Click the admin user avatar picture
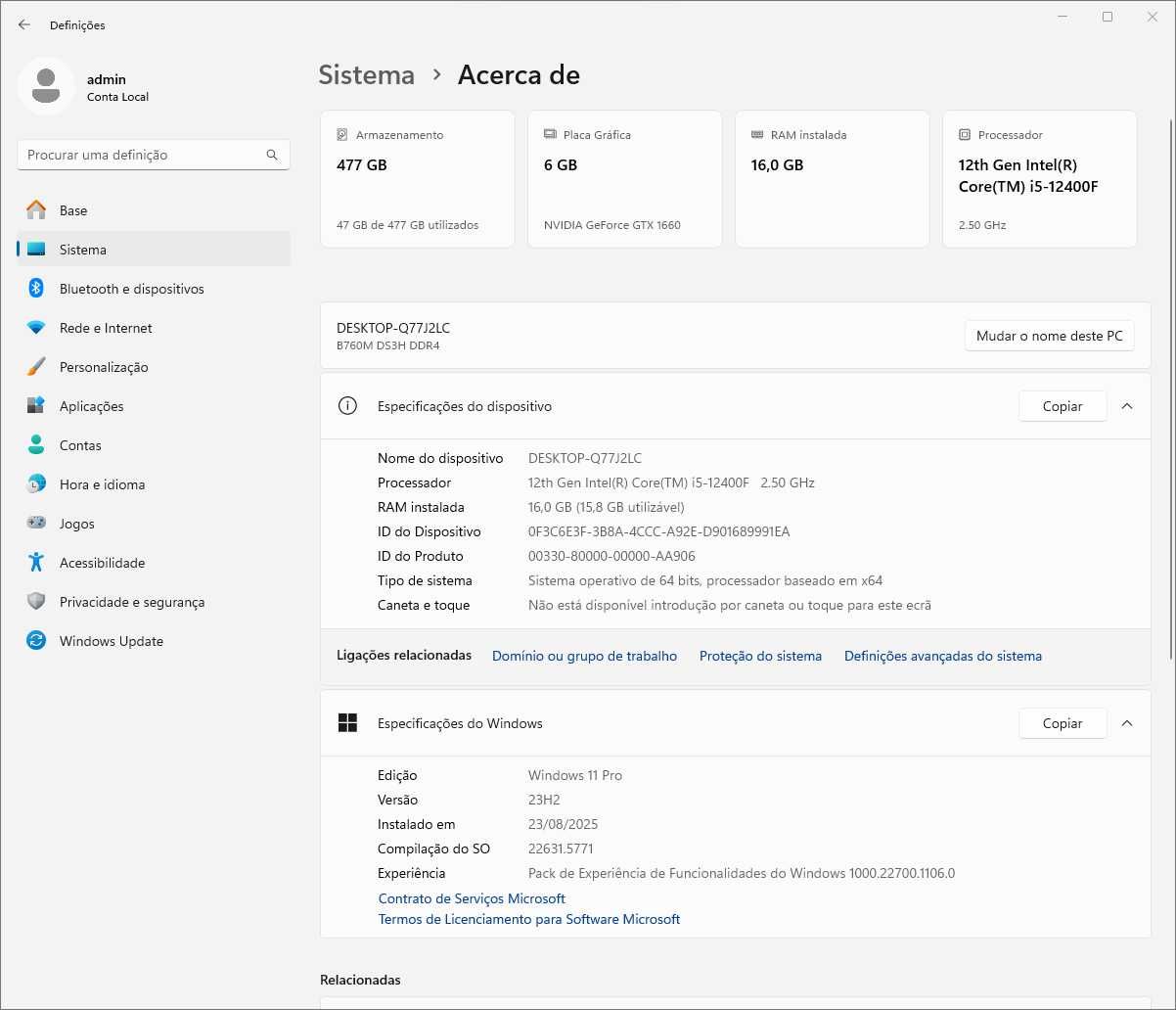The image size is (1176, 1010). click(x=45, y=86)
